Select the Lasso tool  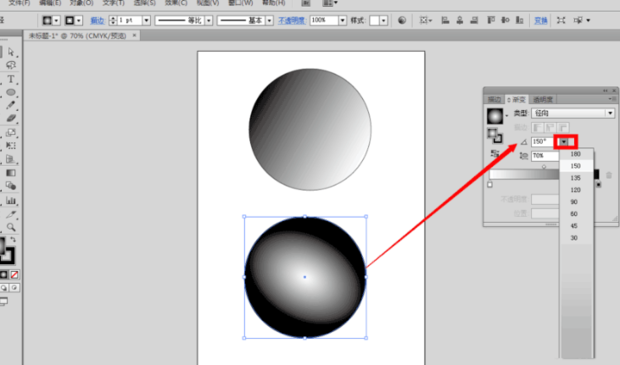click(11, 65)
